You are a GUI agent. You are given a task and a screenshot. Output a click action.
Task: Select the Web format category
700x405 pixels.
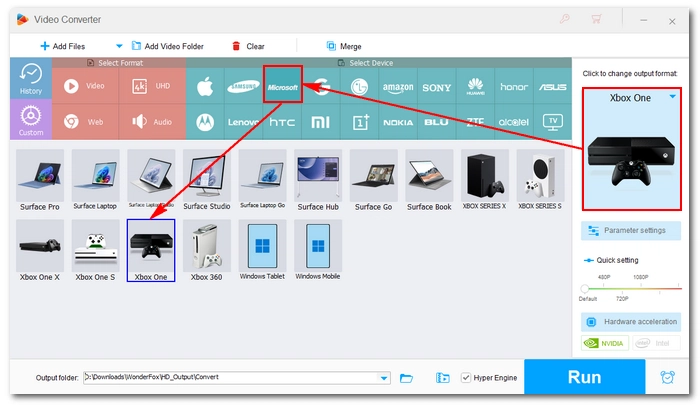pyautogui.click(x=85, y=121)
